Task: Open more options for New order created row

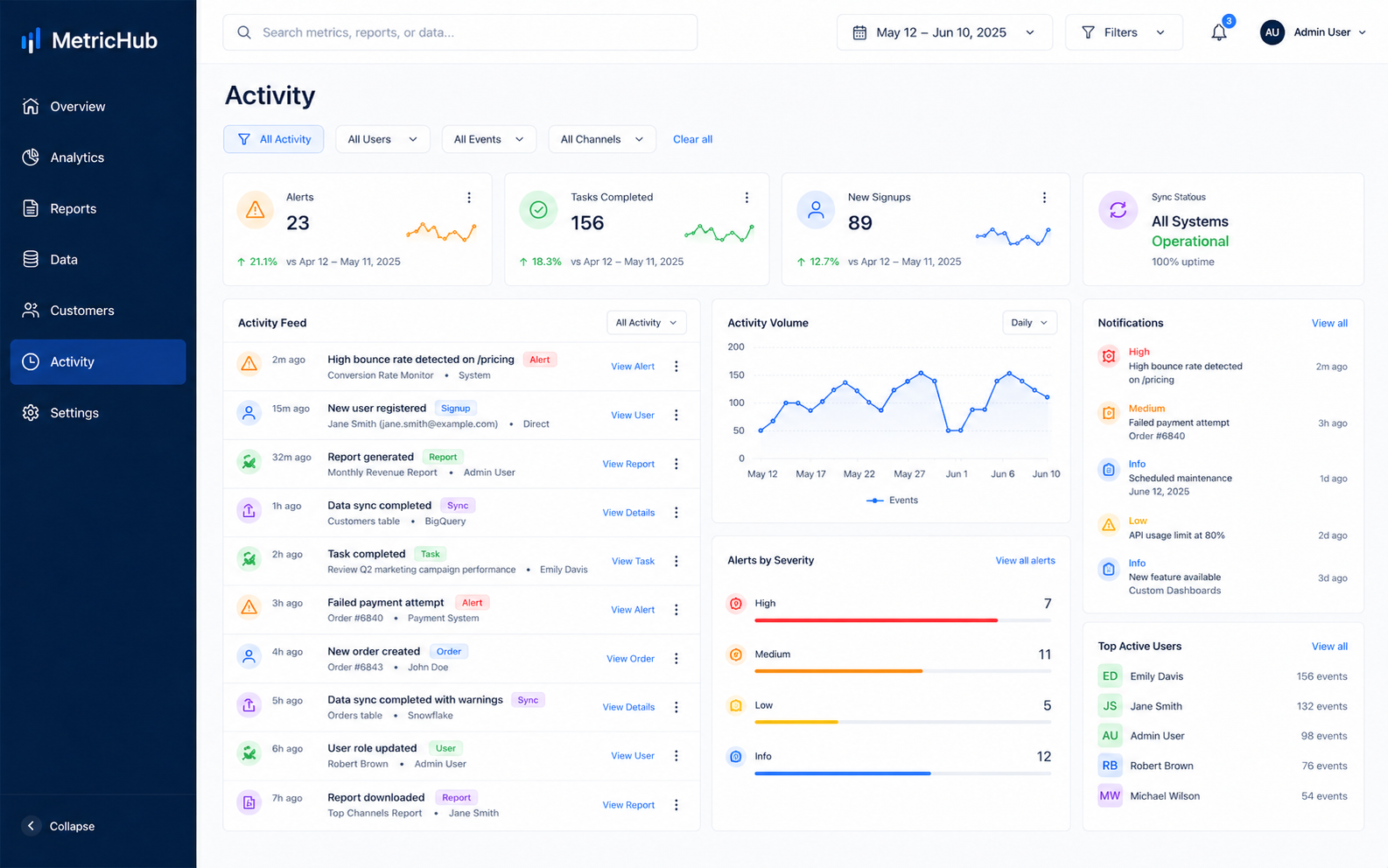Action: (676, 659)
